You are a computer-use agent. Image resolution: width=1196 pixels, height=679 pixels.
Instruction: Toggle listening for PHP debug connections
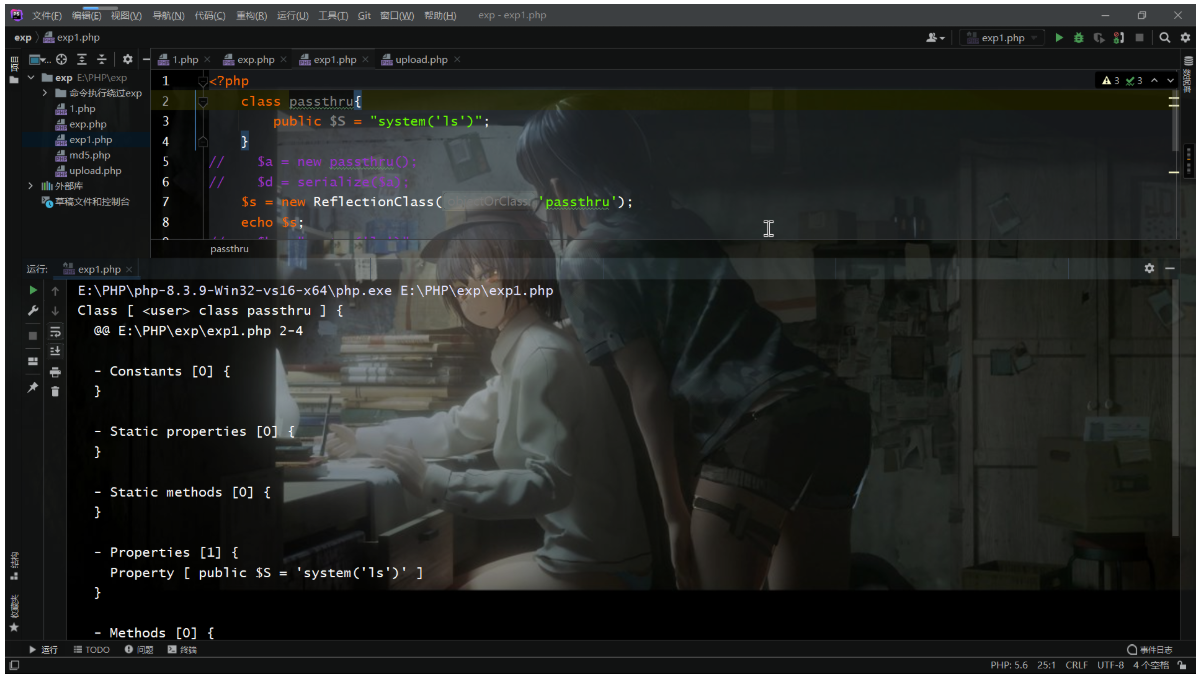(1119, 37)
